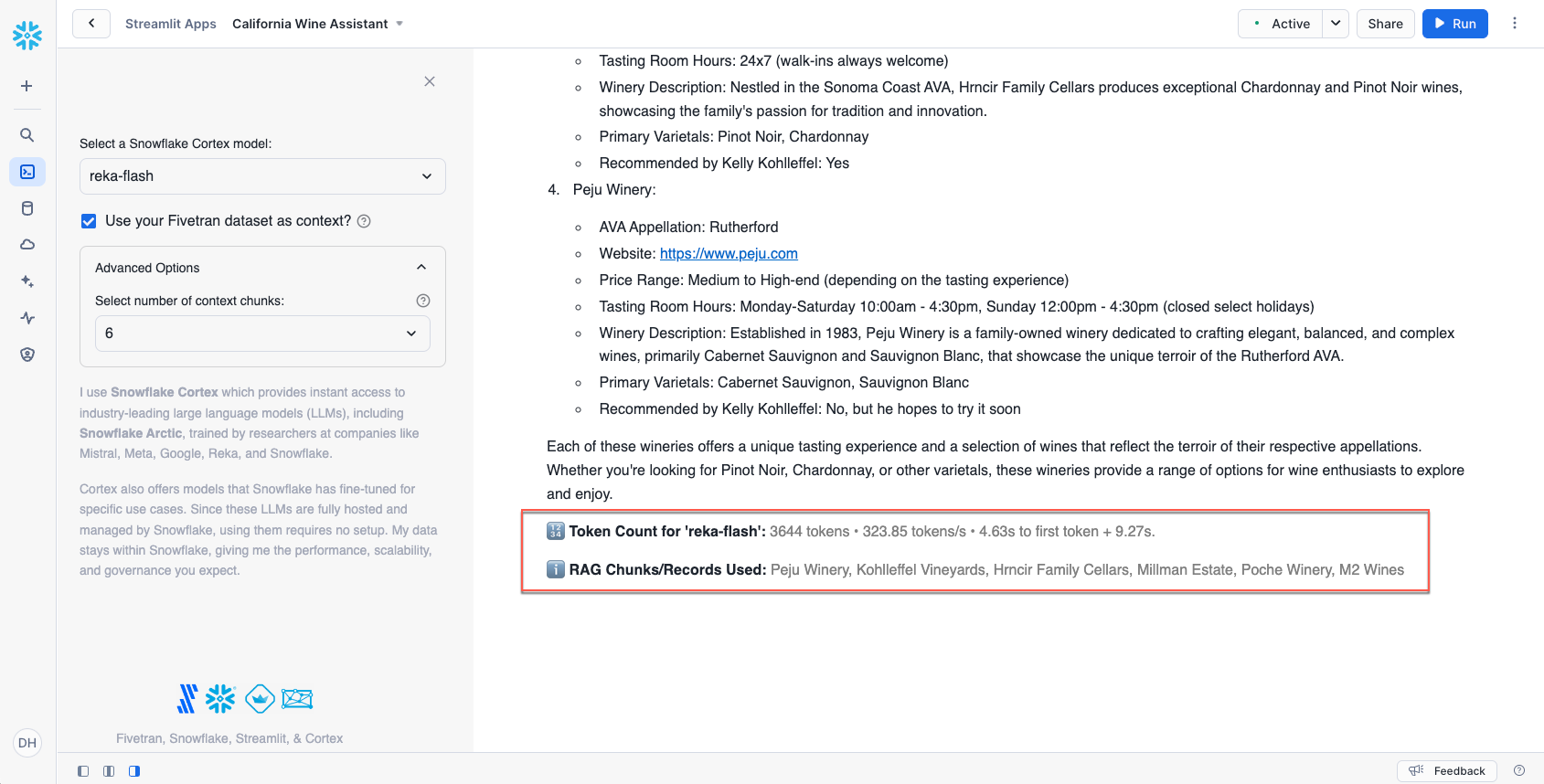Open the Monitoring activity icon in sidebar
This screenshot has height=784, width=1544.
pyautogui.click(x=27, y=318)
